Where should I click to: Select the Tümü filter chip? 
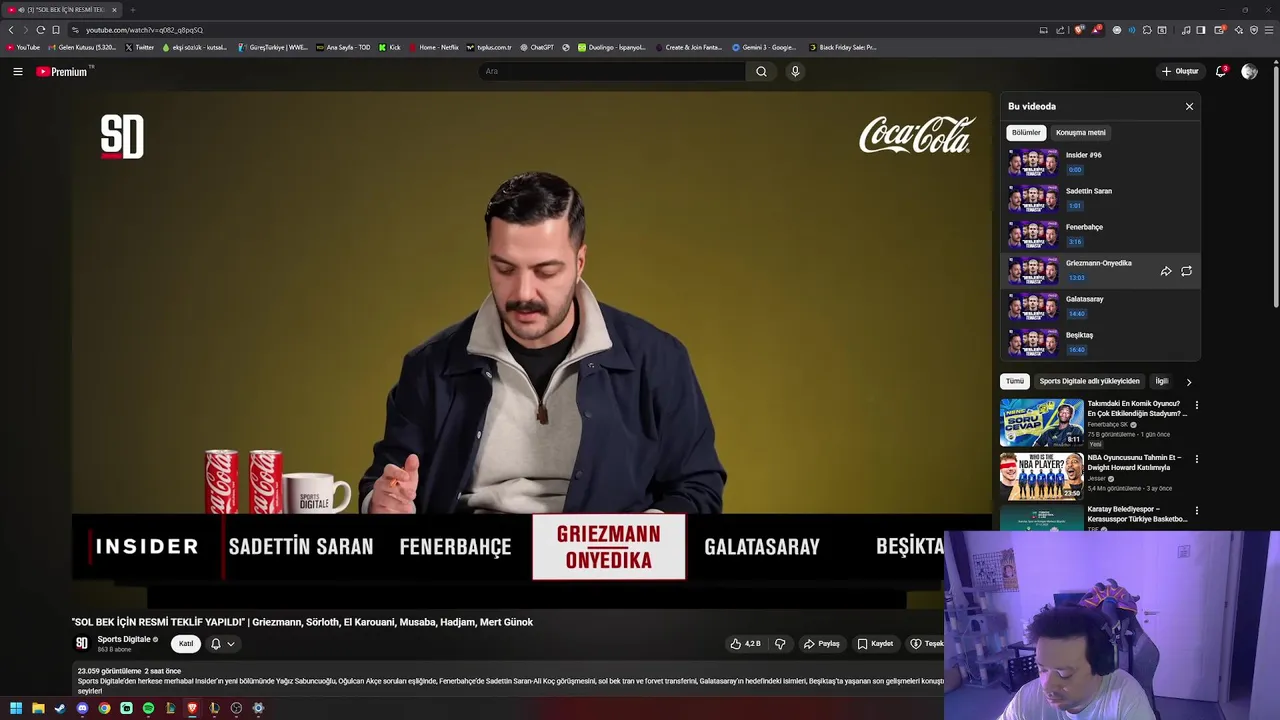click(x=1015, y=381)
